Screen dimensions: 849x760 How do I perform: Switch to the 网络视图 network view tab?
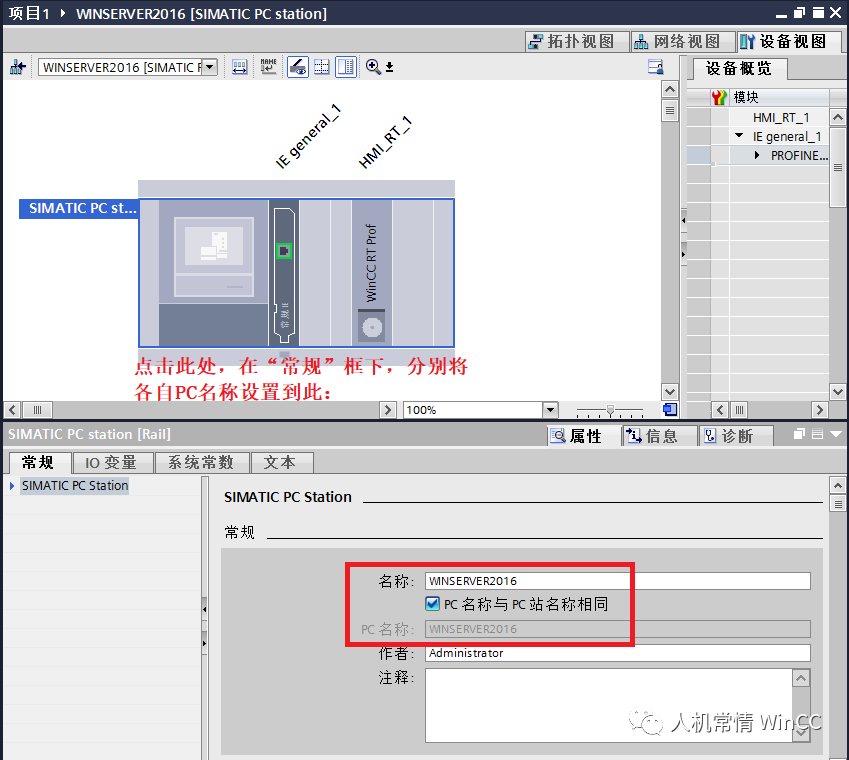click(x=682, y=41)
